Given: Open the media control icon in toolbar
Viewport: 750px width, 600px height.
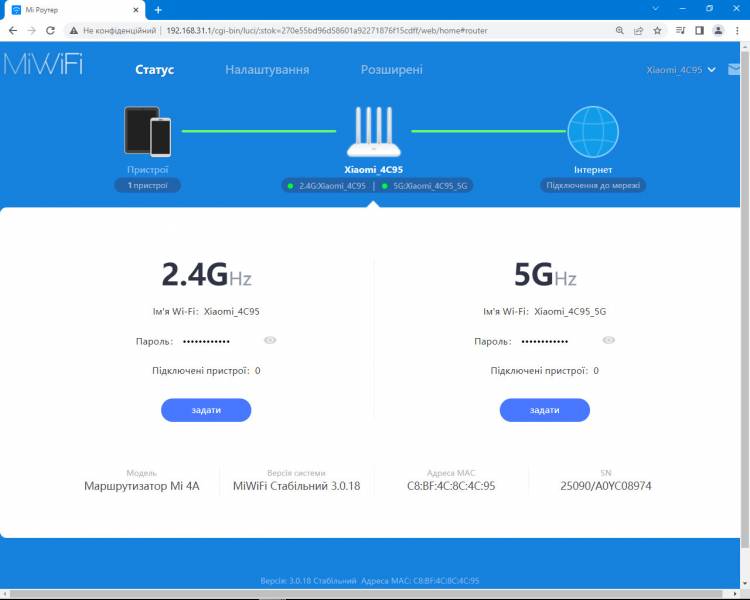Looking at the screenshot, I should pyautogui.click(x=680, y=31).
